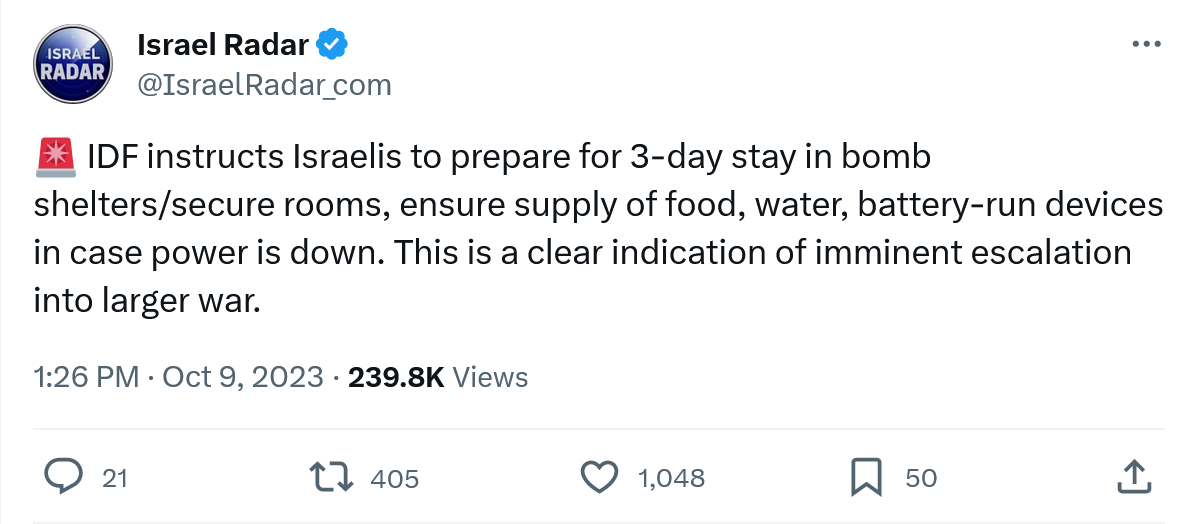Click the 21 replies count

tap(115, 478)
